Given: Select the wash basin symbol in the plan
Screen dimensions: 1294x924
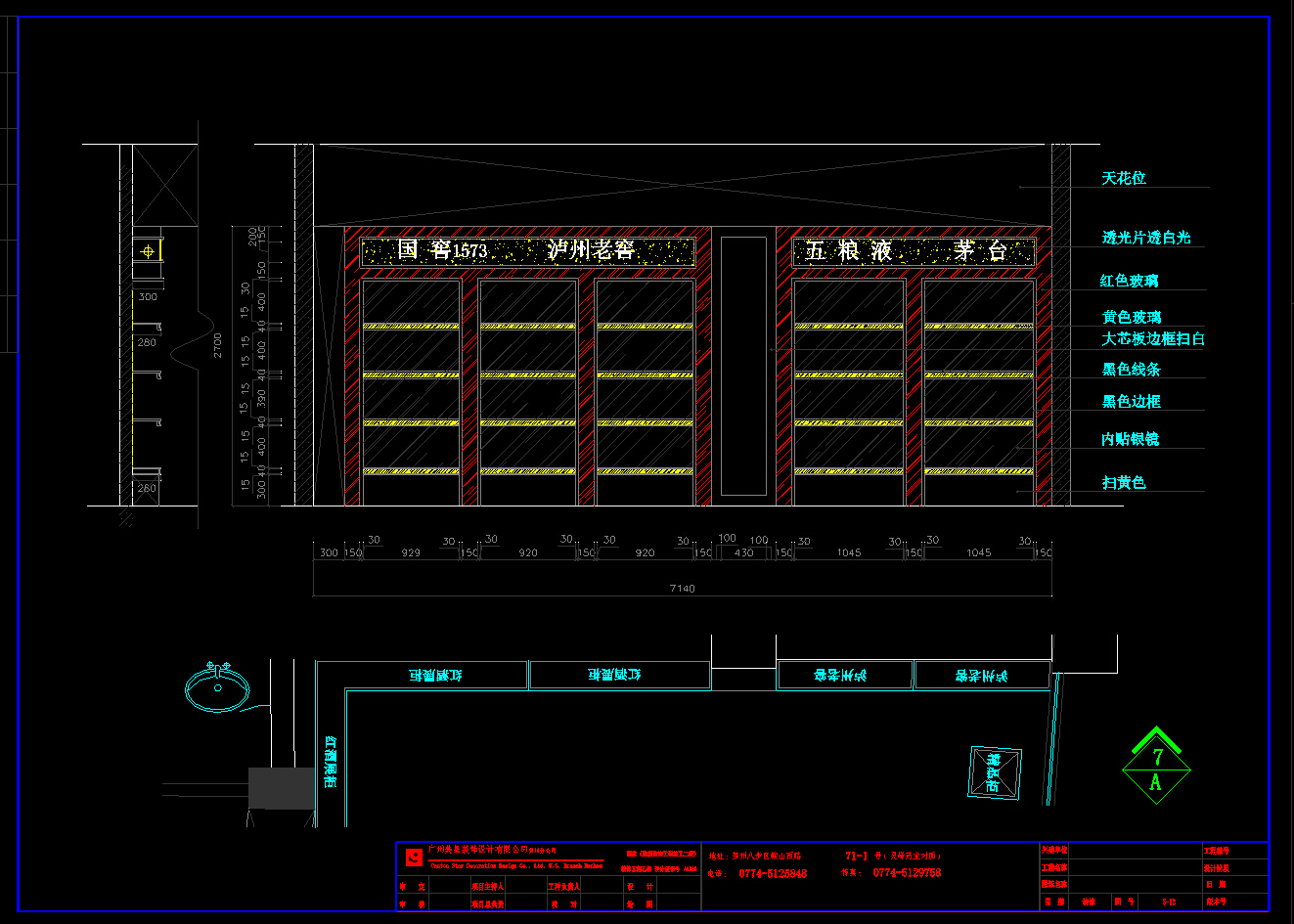Looking at the screenshot, I should pos(217,686).
